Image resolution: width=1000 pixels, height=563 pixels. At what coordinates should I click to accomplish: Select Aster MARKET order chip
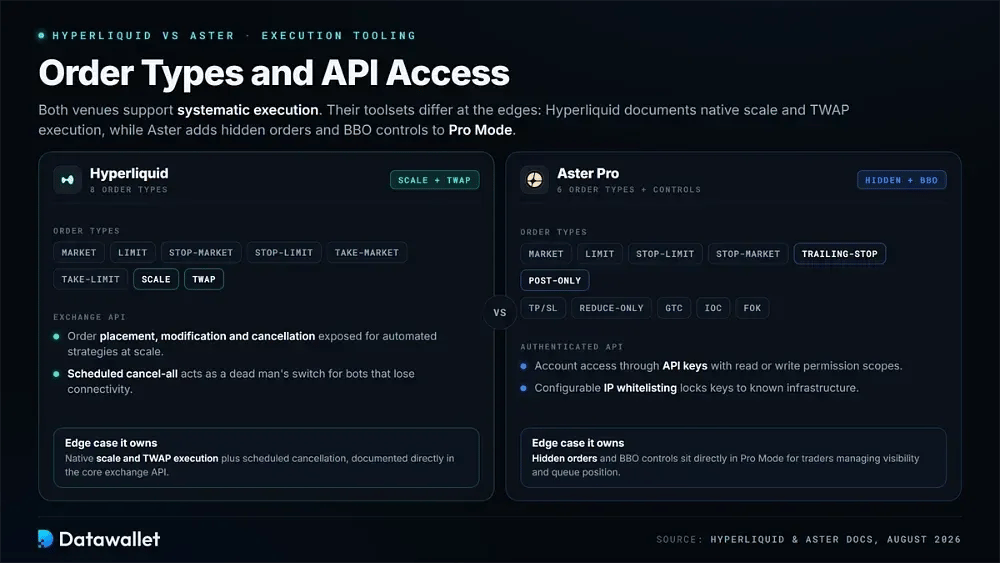pyautogui.click(x=546, y=254)
